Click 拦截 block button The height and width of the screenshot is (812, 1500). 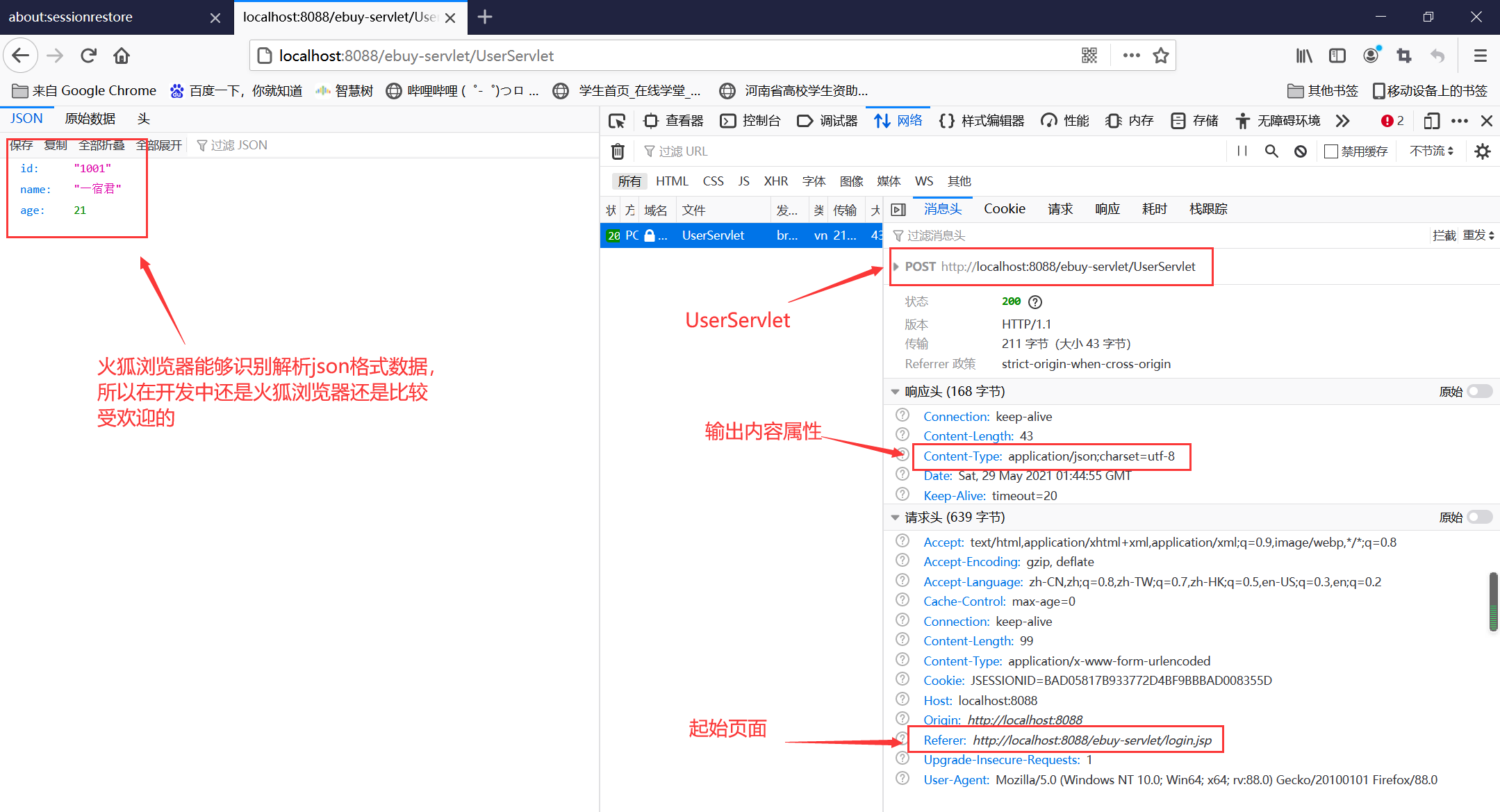pos(1444,235)
